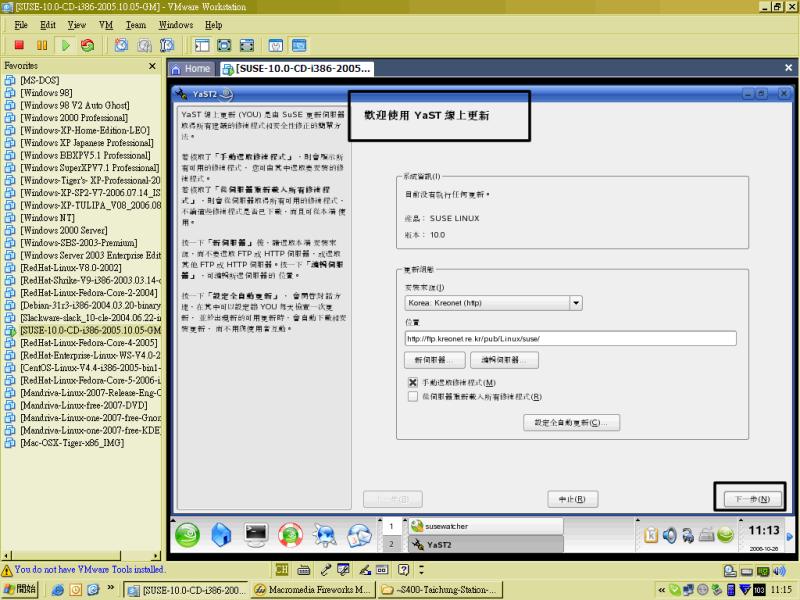This screenshot has width=800, height=600.
Task: Open the S400-Taichung-Station folder taskbar button
Action: coord(441,590)
